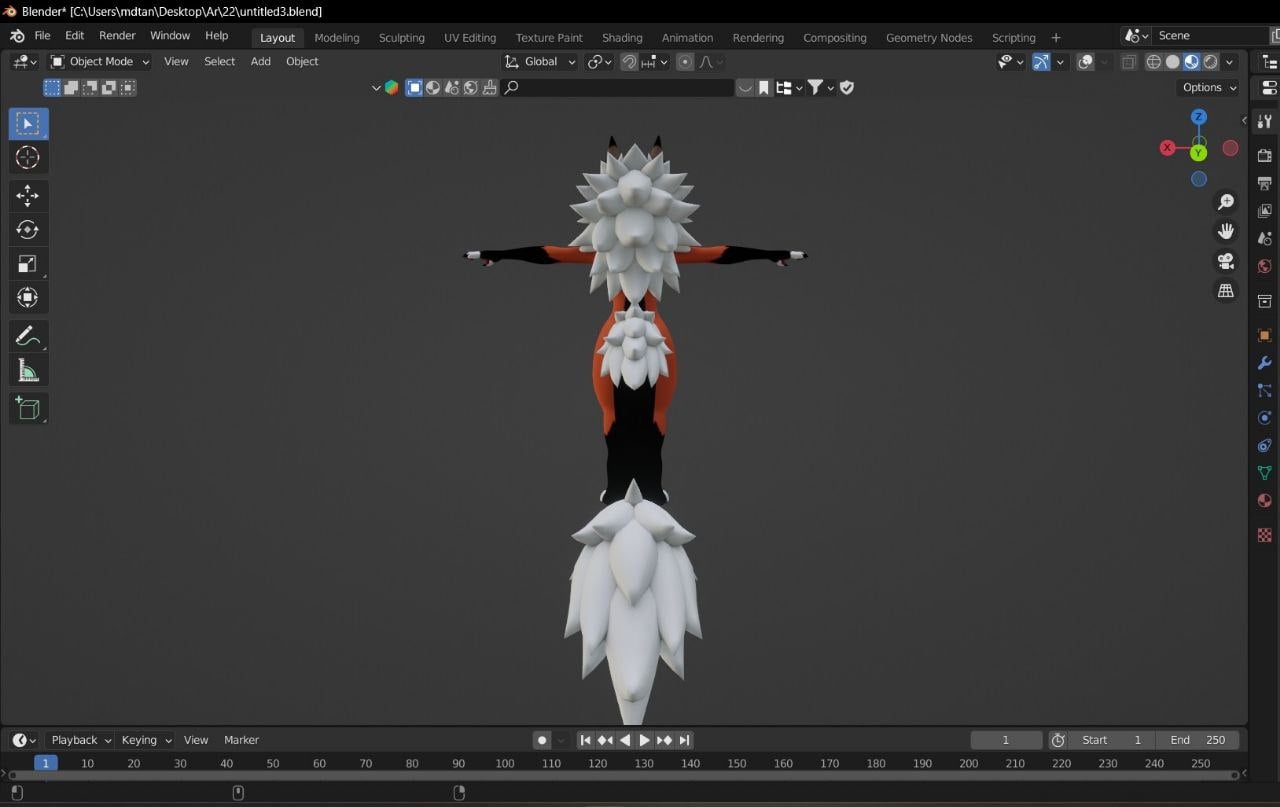Screen dimensions: 1280x807
Task: Toggle viewport overlays display
Action: (x=1086, y=62)
